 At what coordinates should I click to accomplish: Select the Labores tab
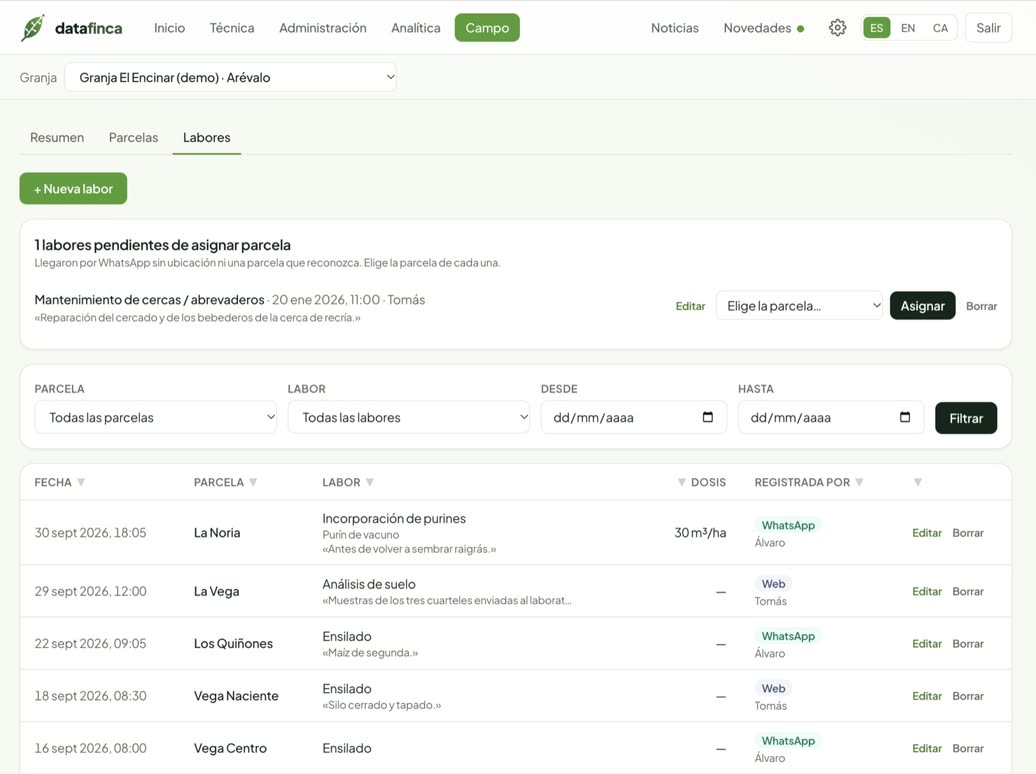[x=207, y=137]
